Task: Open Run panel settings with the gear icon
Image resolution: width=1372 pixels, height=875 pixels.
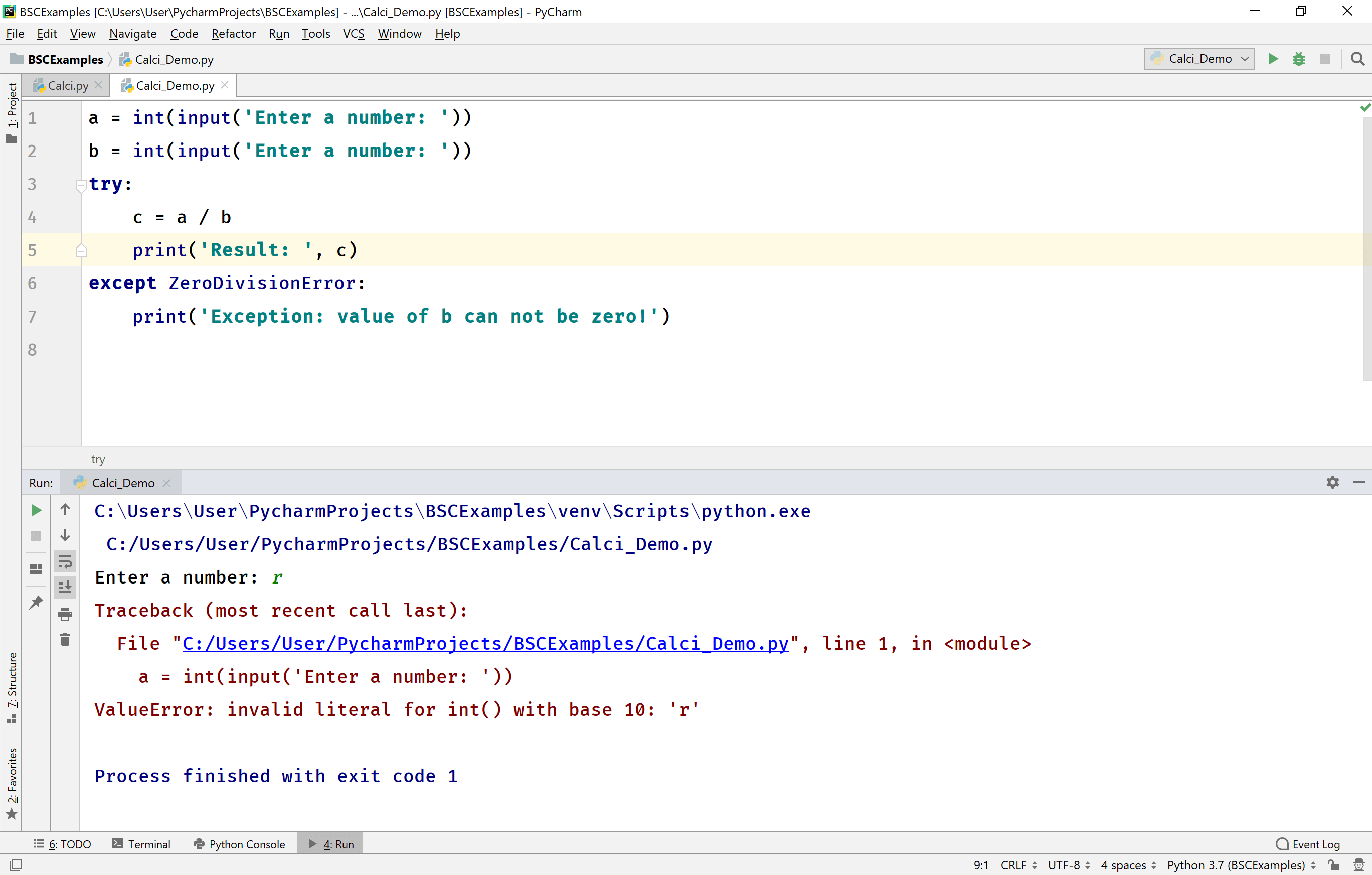Action: 1333,482
